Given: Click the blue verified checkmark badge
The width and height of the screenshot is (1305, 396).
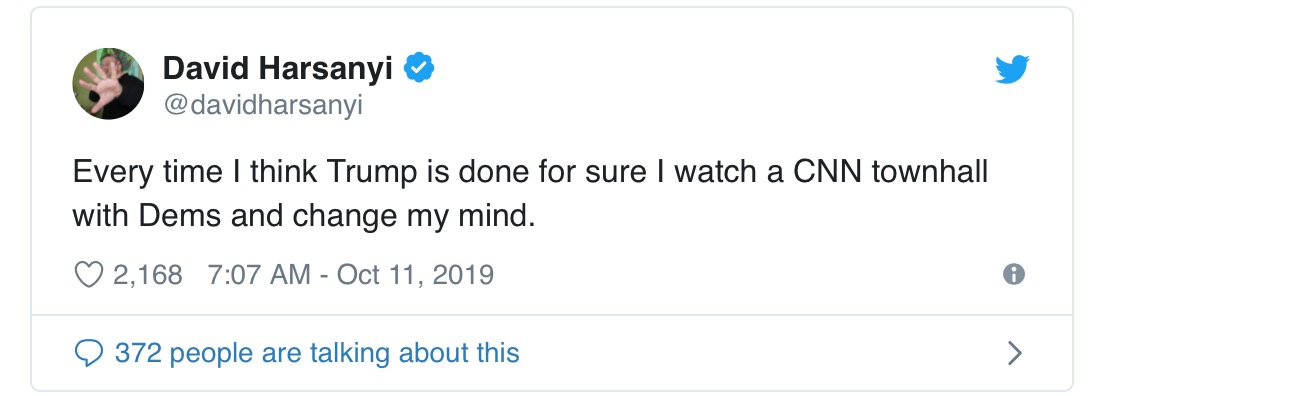Looking at the screenshot, I should click(x=418, y=69).
